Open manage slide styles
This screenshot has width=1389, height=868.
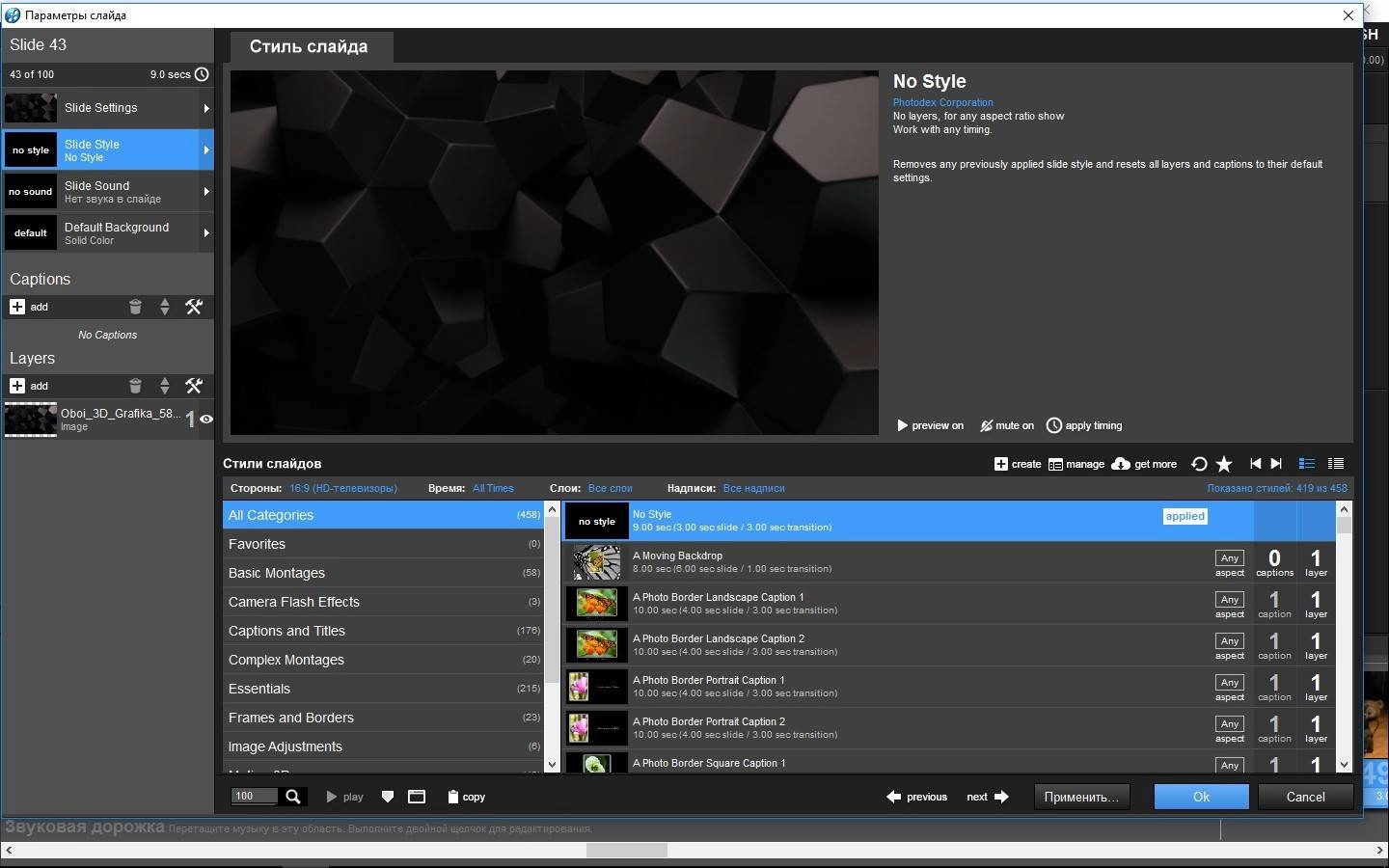[x=1076, y=464]
